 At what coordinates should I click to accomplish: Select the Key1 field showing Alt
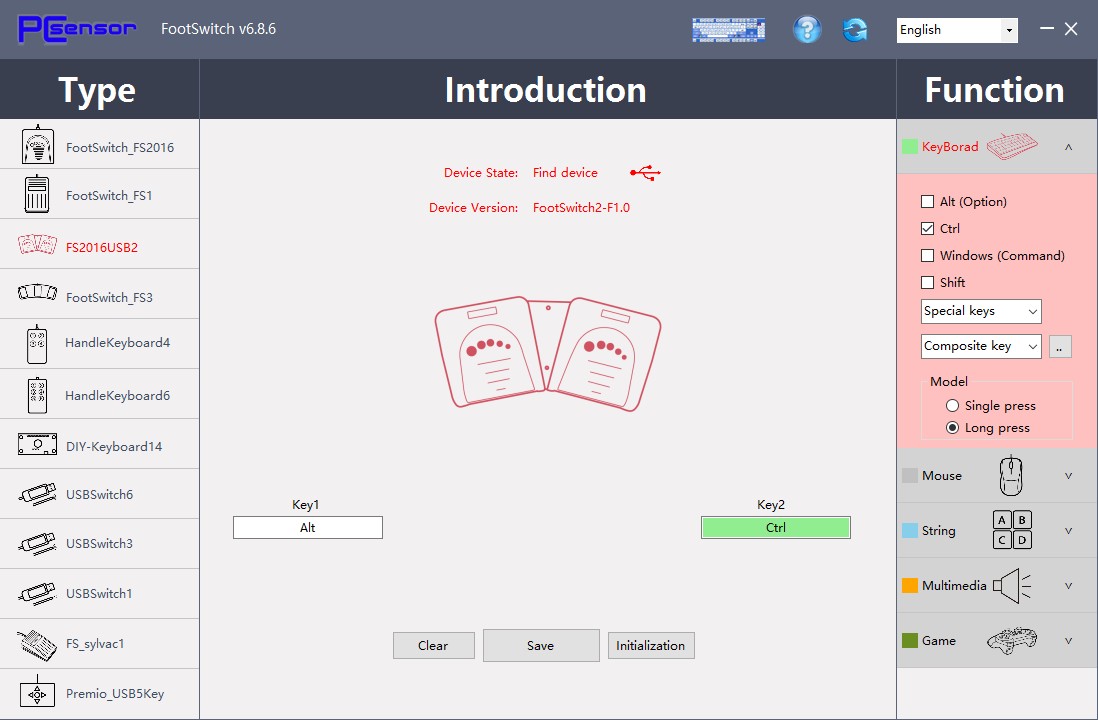[308, 527]
